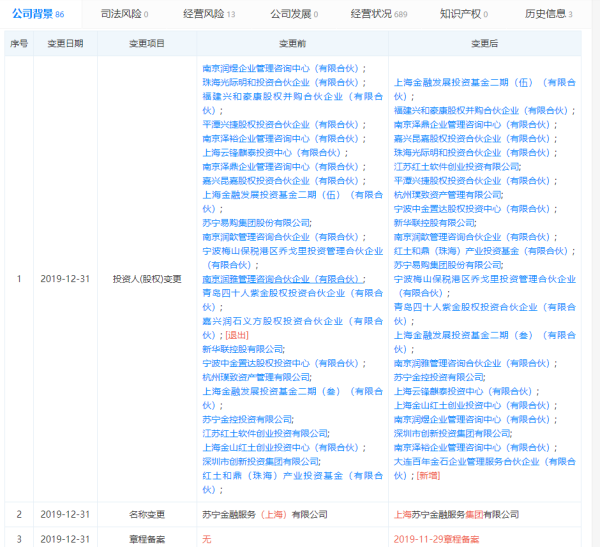This screenshot has width=600, height=547.
Task: Click 南京润歆管理咨询合伙企业 in 变更前 column
Action: [x=280, y=237]
